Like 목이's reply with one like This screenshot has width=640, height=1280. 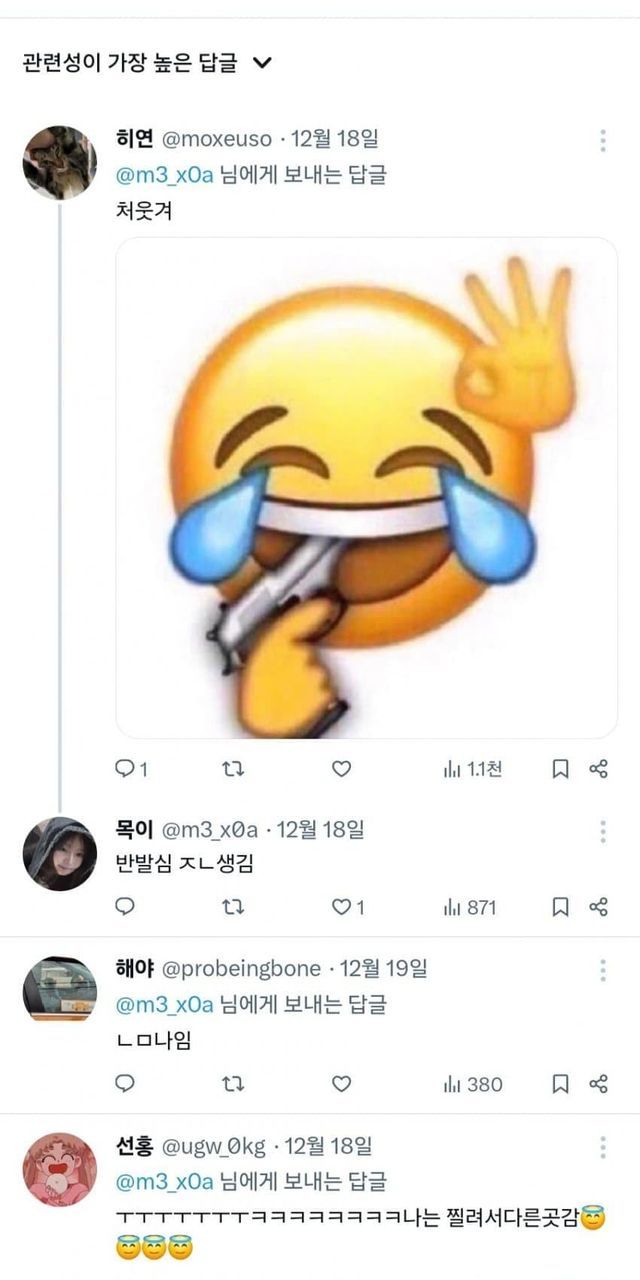click(341, 907)
